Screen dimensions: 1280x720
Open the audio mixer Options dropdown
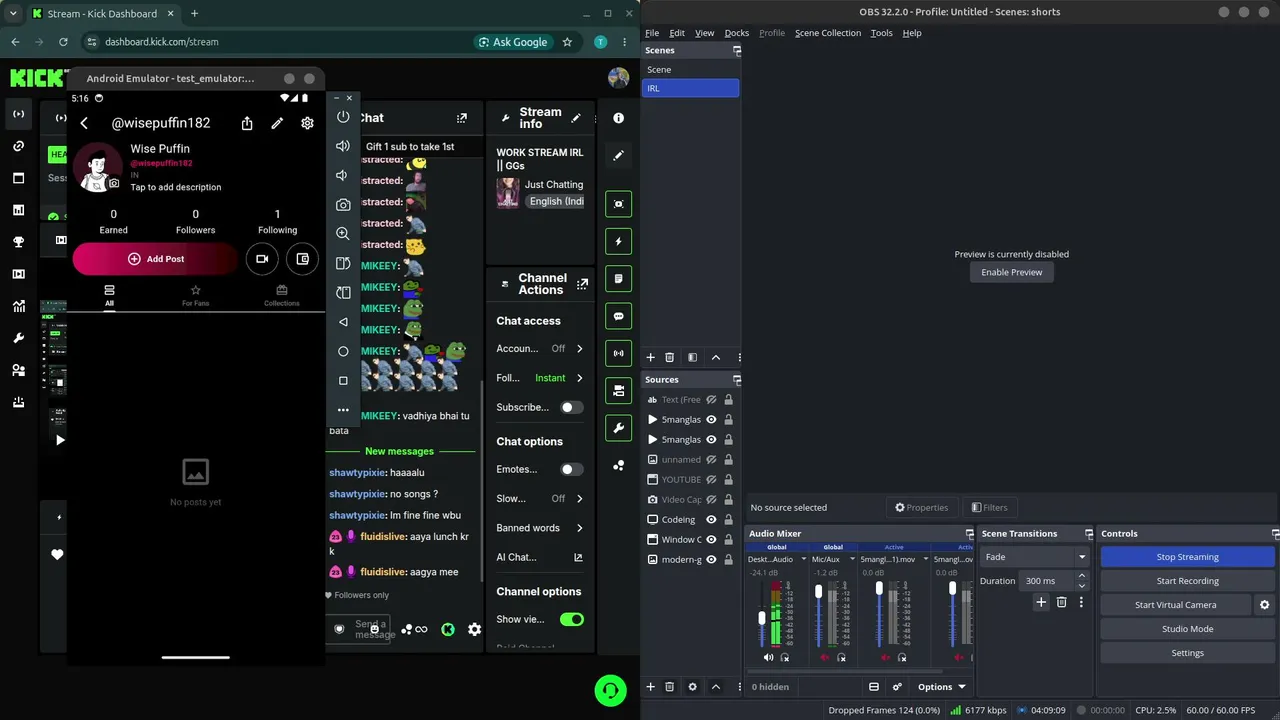(942, 687)
